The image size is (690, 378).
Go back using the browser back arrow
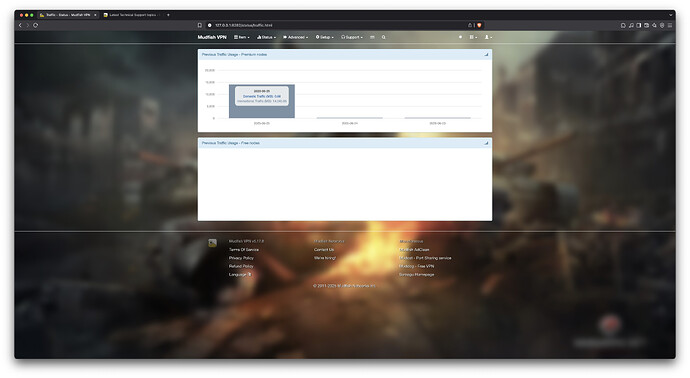[x=20, y=25]
